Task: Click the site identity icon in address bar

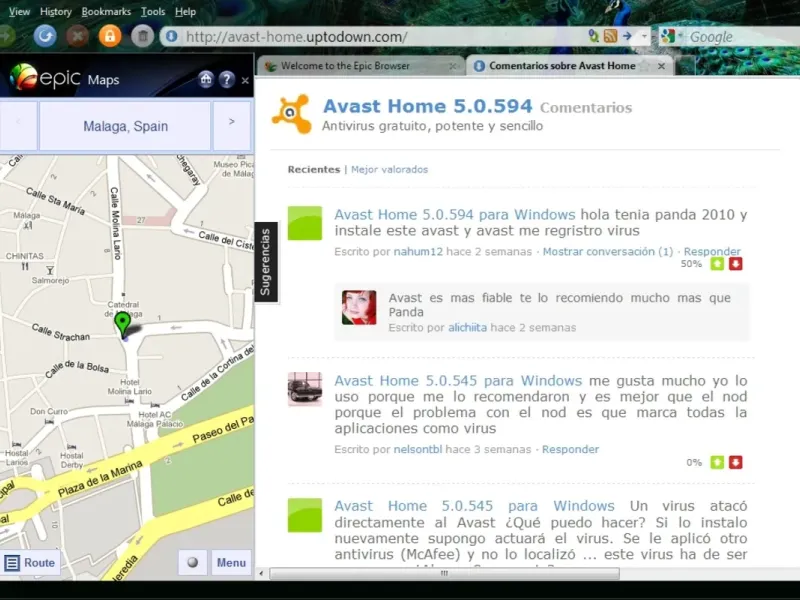Action: click(x=172, y=37)
